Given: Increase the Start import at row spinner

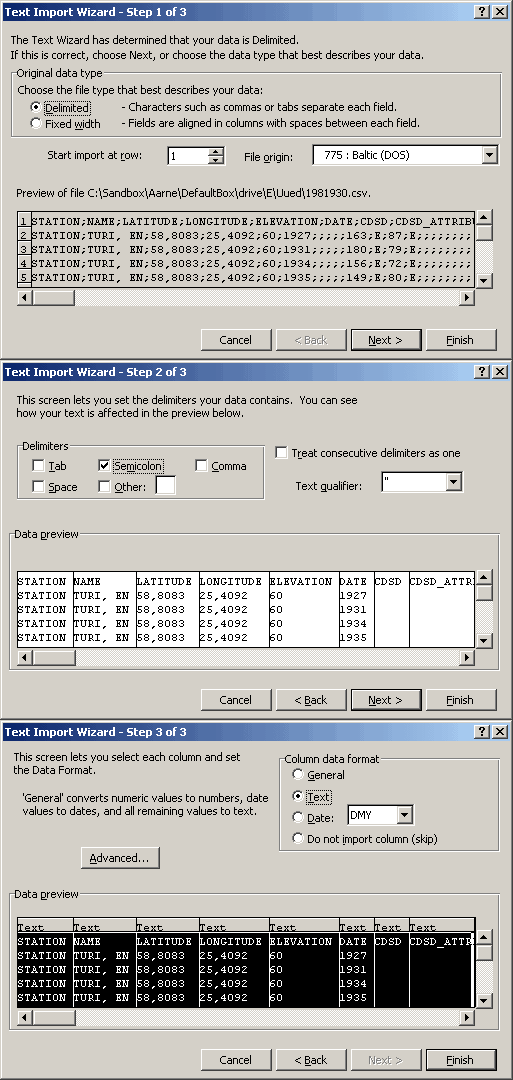Looking at the screenshot, I should (x=216, y=152).
